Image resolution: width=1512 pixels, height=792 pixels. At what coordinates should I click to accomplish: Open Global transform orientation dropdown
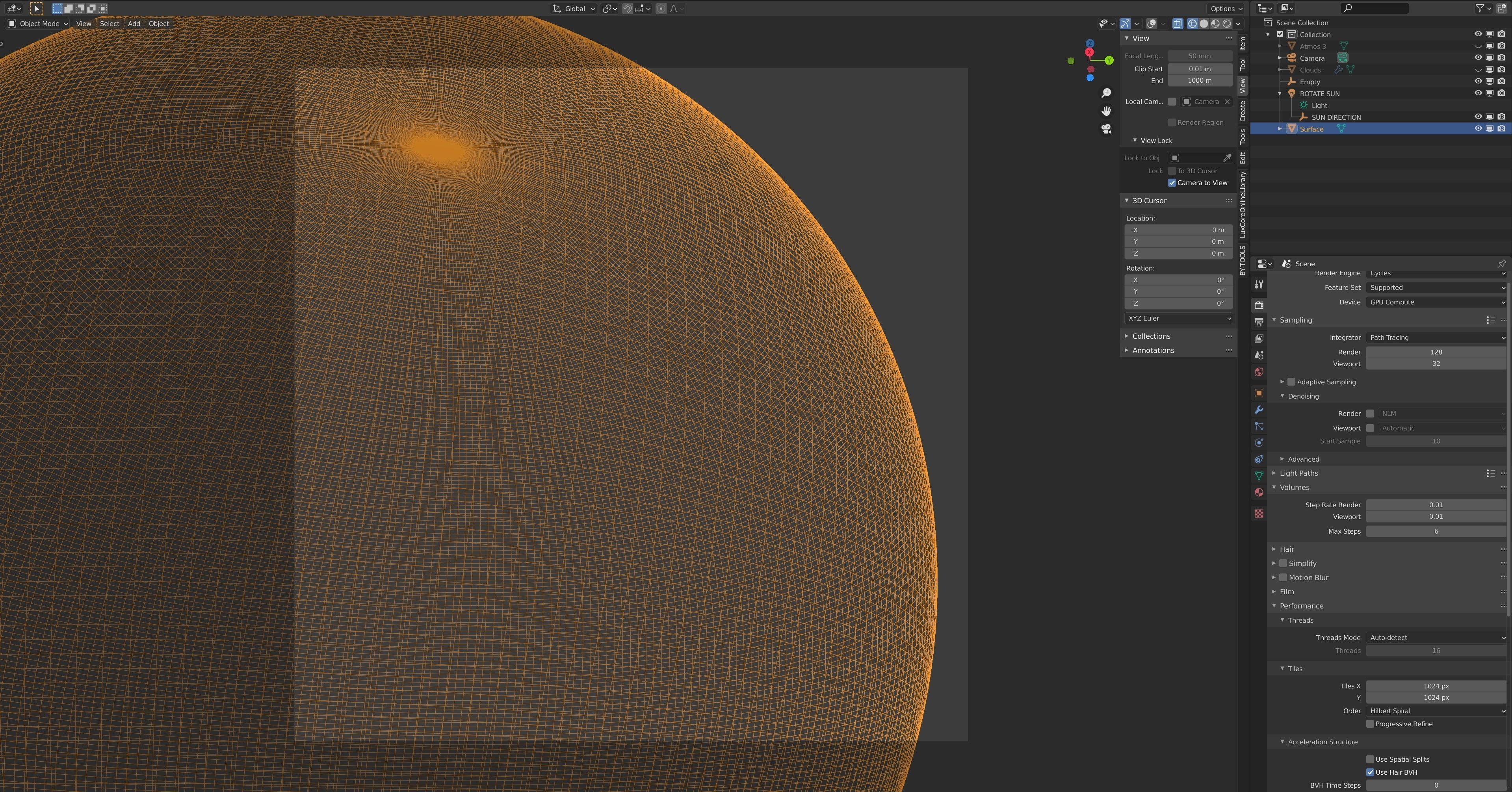coord(574,9)
